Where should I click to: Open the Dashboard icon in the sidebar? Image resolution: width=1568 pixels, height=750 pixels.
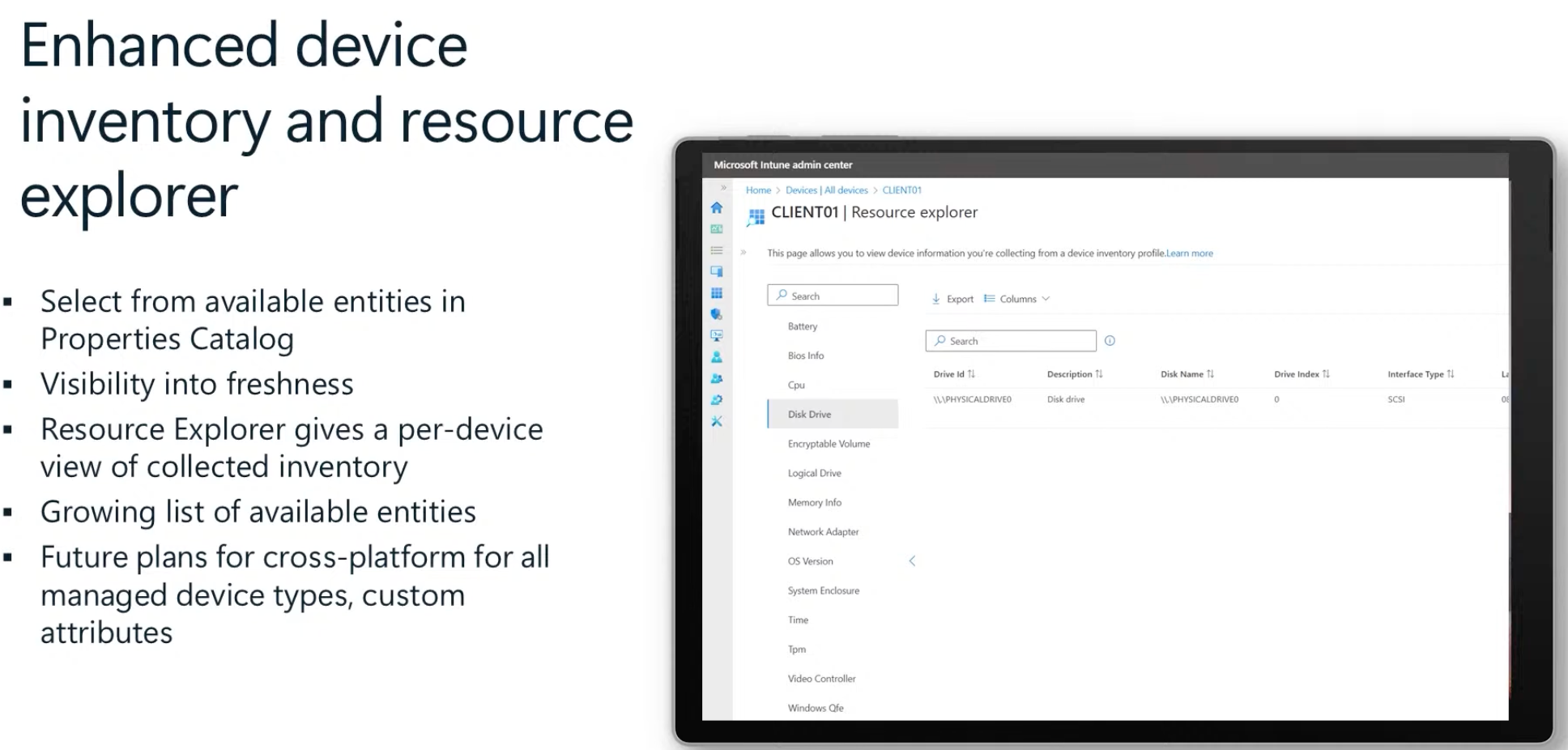[717, 229]
